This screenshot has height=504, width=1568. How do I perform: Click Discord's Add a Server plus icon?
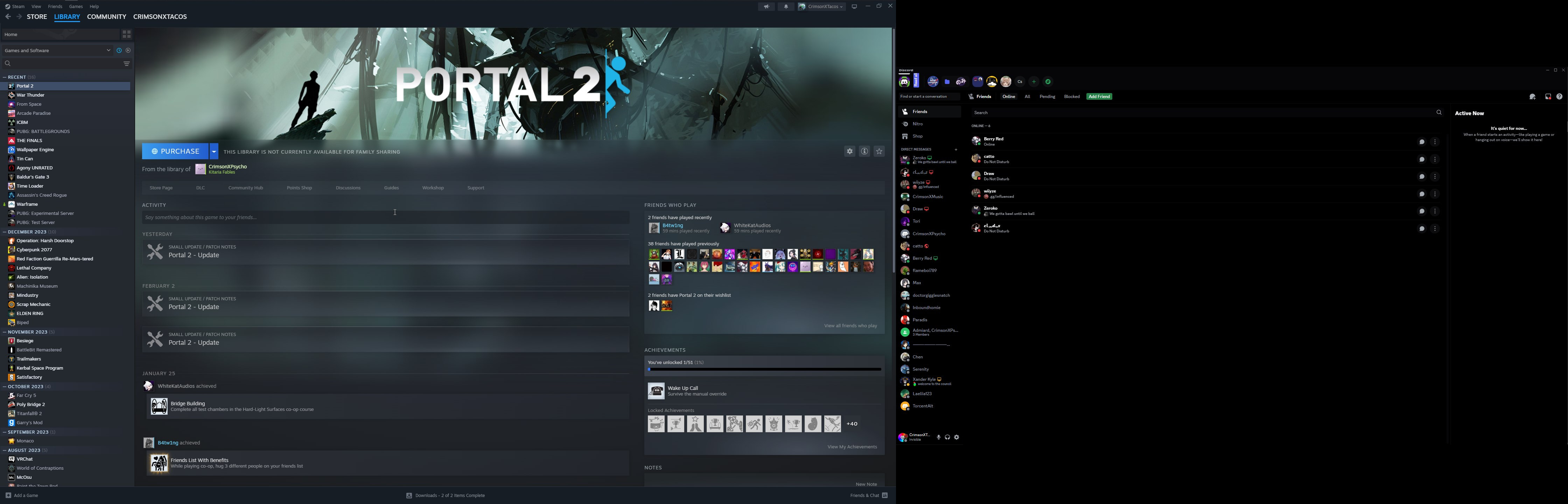pos(1034,82)
